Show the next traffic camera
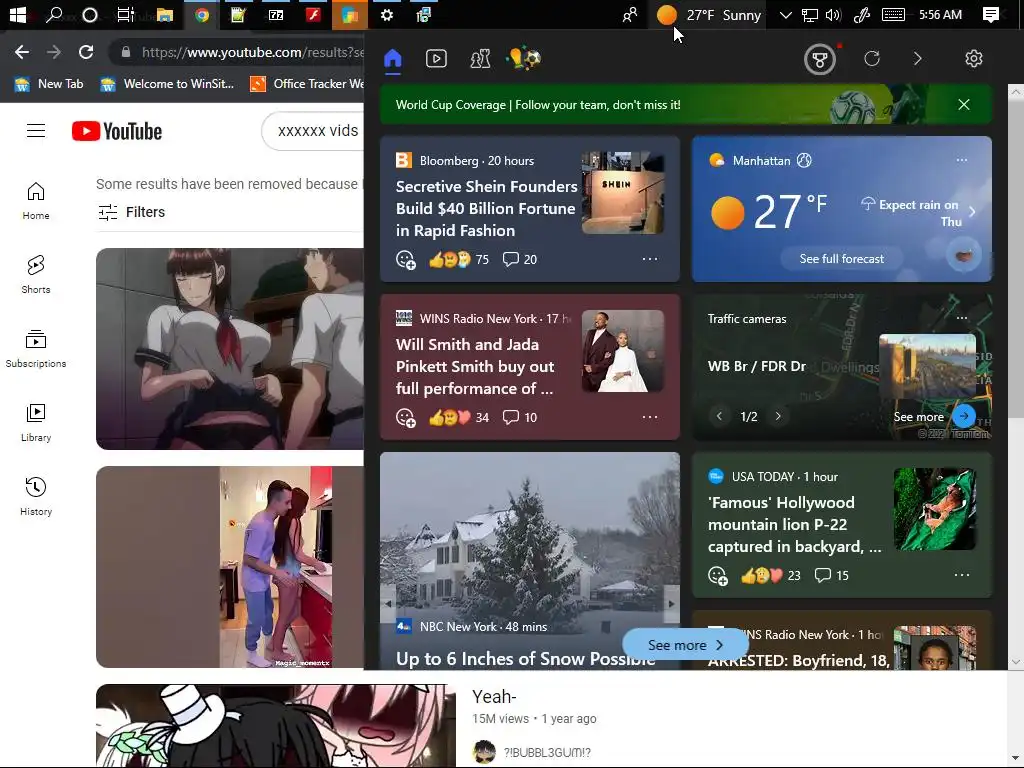Image resolution: width=1024 pixels, height=768 pixels. (778, 416)
